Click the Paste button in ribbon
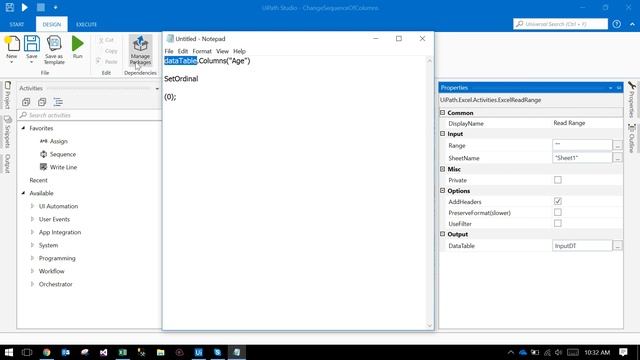The image size is (640, 360). [107, 62]
